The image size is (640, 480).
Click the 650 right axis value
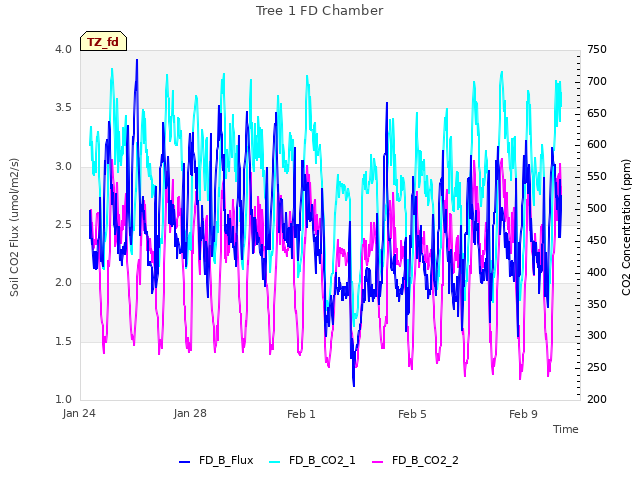[597, 113]
